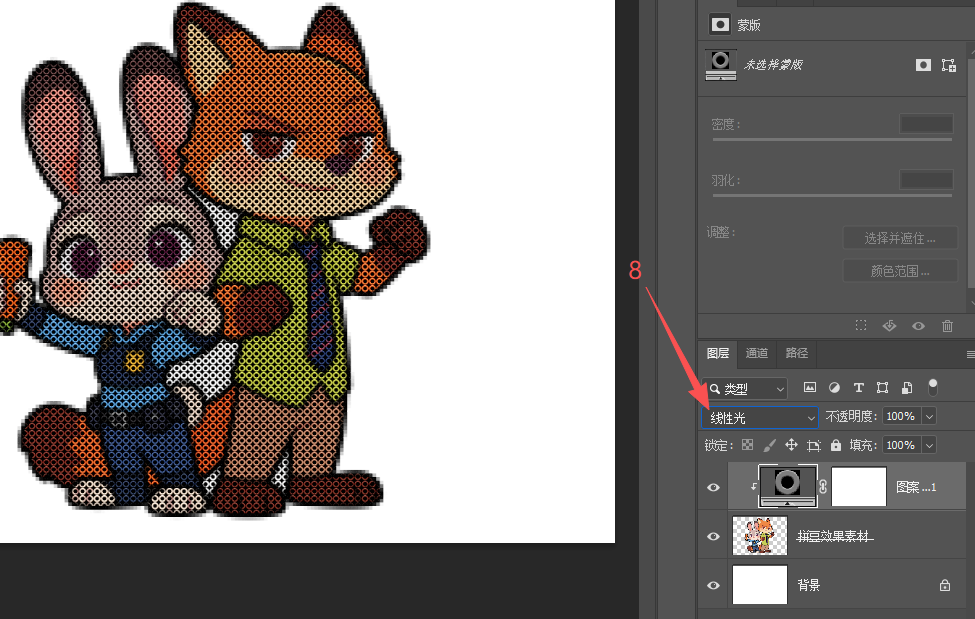Click the 拼豆效果素材 layer name
The height and width of the screenshot is (619, 975).
[x=835, y=536]
